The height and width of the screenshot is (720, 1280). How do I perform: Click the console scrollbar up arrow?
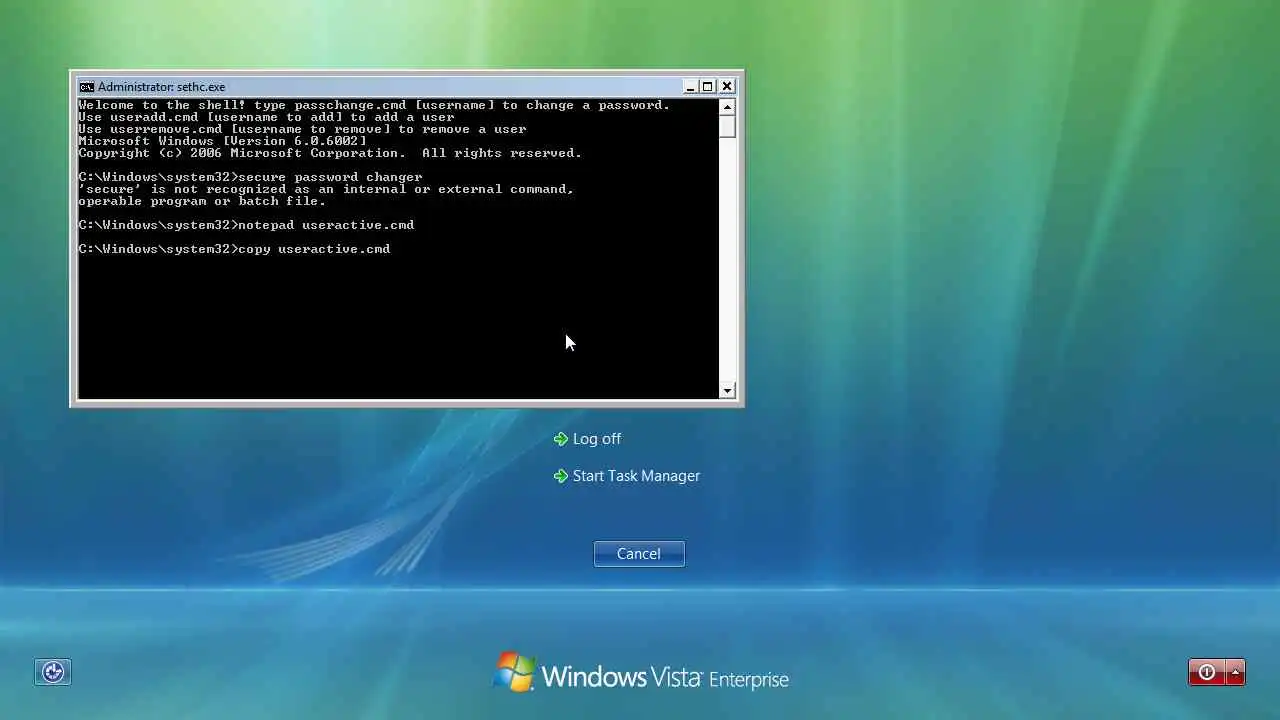pos(727,107)
